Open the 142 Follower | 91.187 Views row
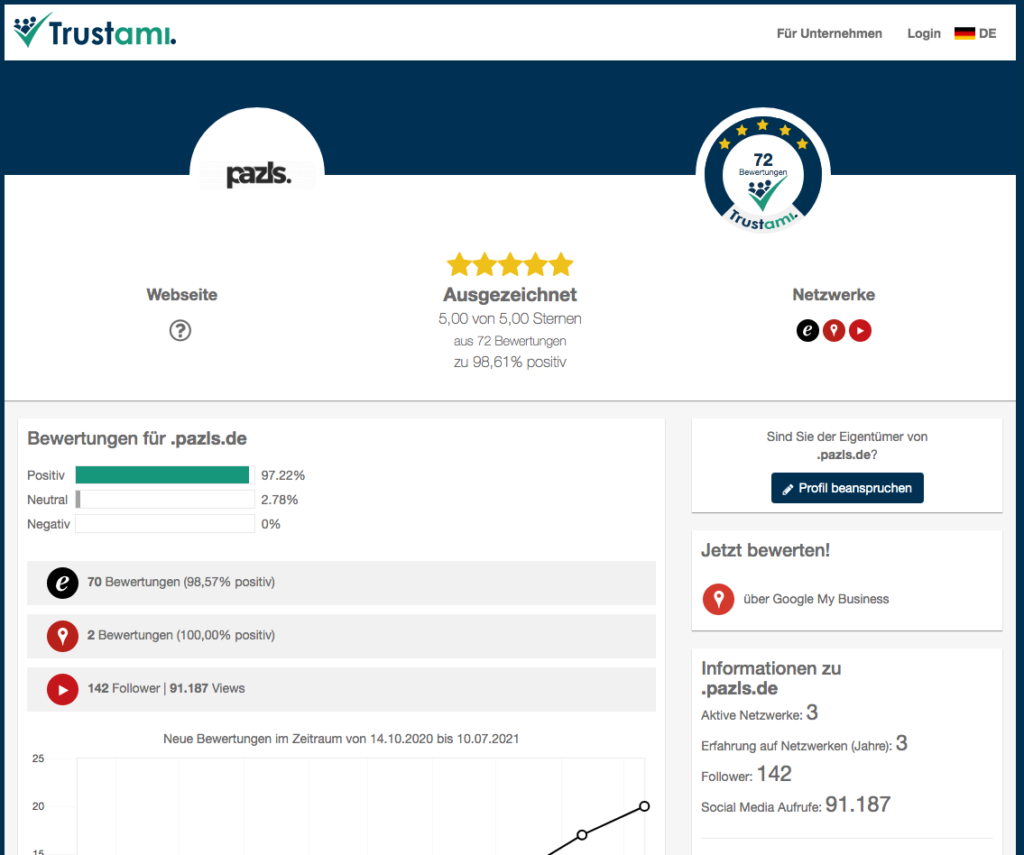 [x=341, y=689]
